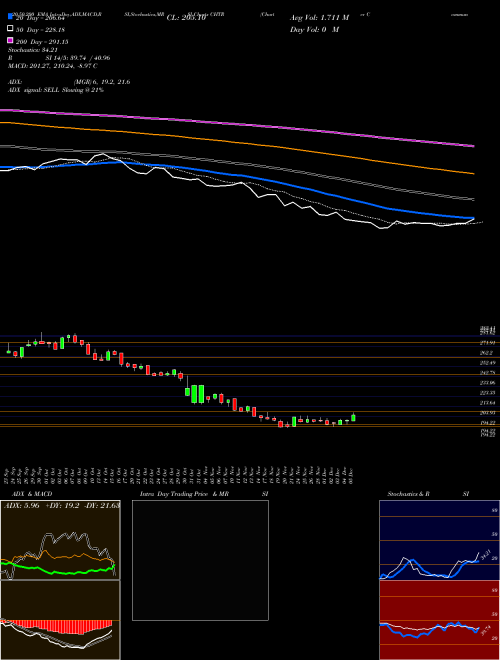Click the 262.2 price axis label
The height and width of the screenshot is (660, 500).
tap(488, 353)
